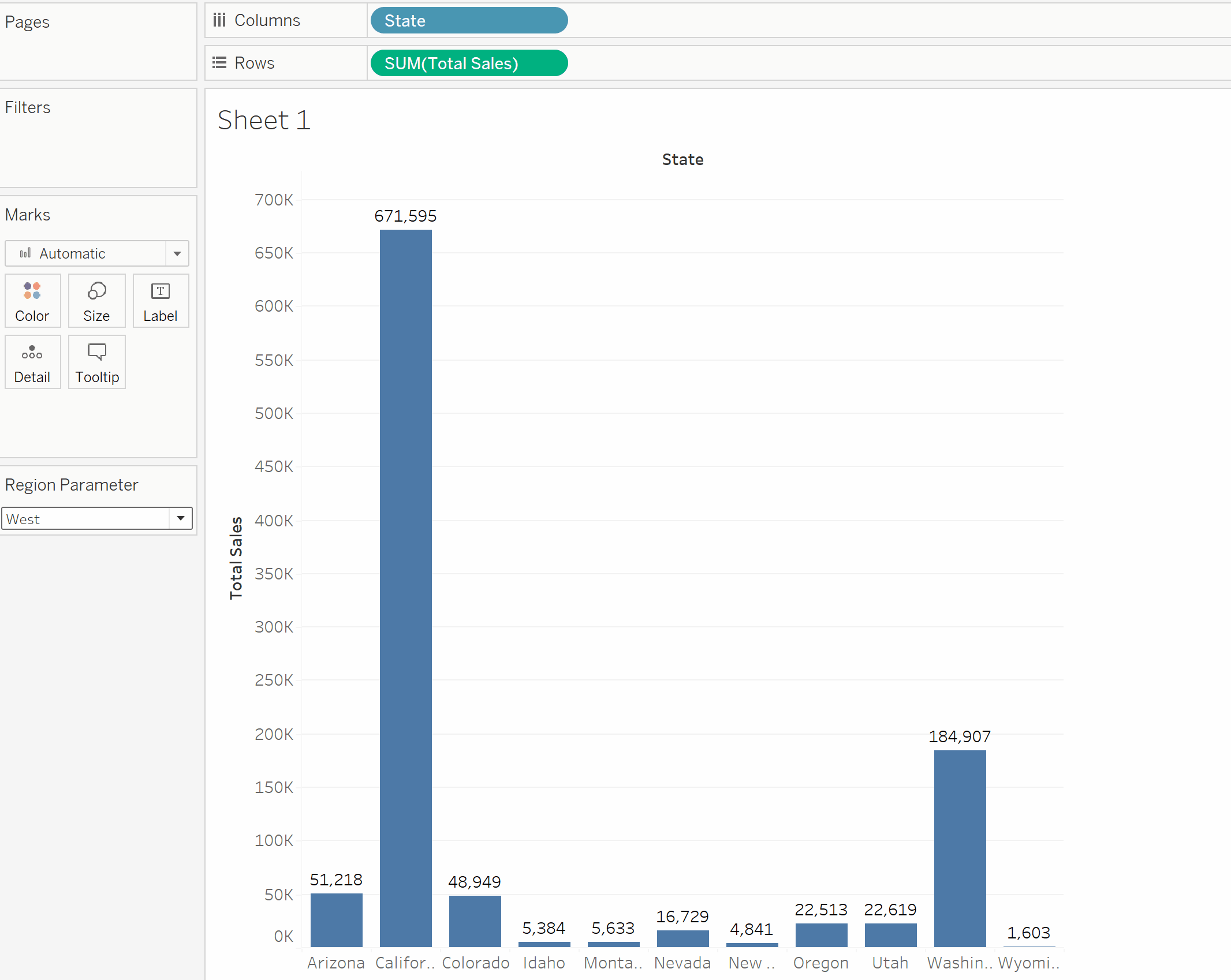Click the Rows shelf icon
This screenshot has height=980, width=1231.
click(219, 62)
